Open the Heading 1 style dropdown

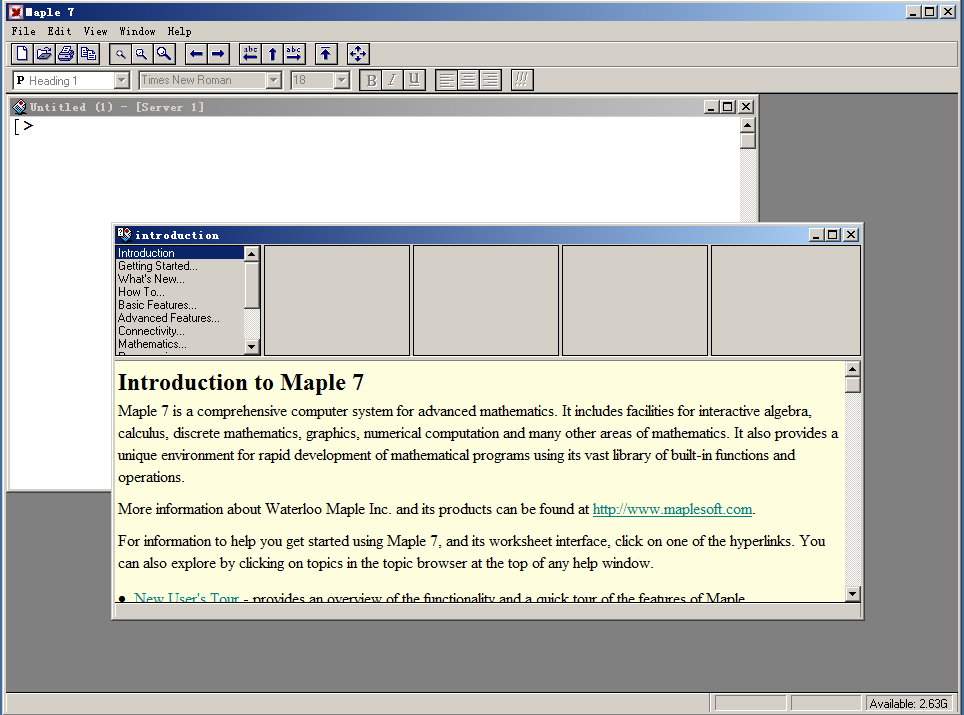click(122, 81)
